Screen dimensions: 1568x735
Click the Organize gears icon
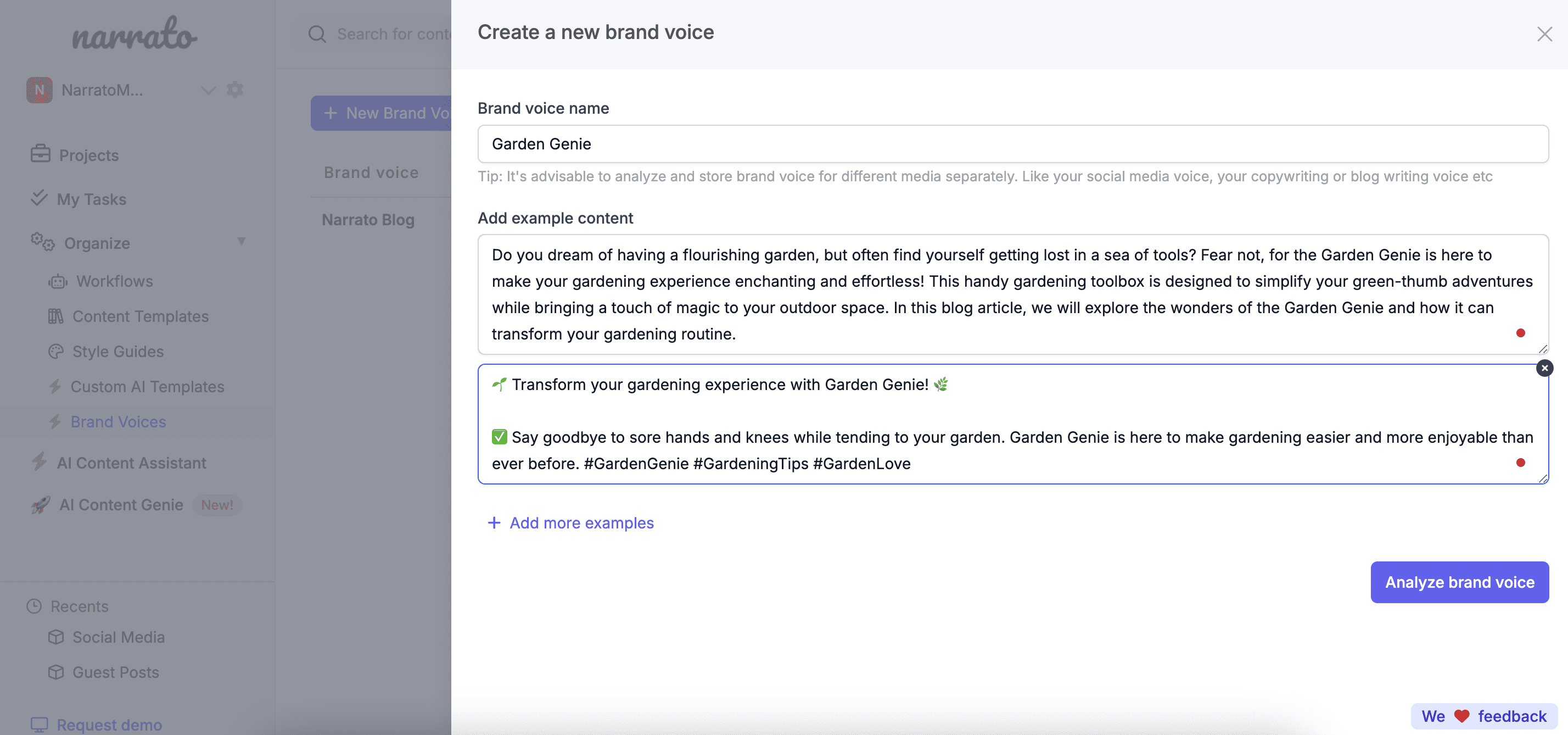pyautogui.click(x=43, y=242)
